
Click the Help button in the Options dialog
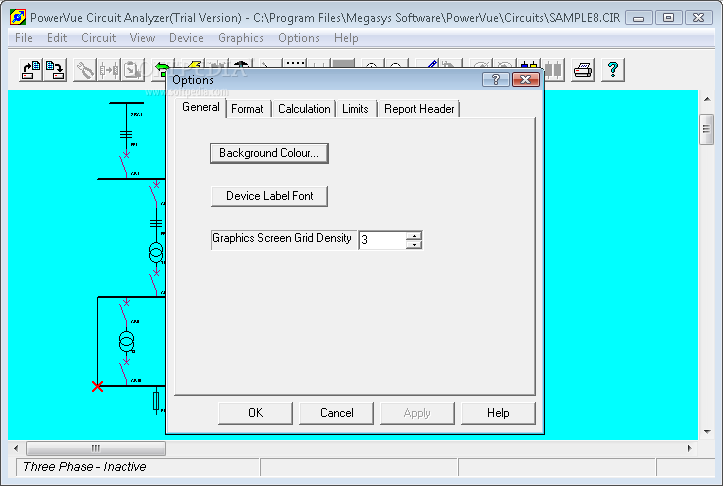click(x=498, y=413)
